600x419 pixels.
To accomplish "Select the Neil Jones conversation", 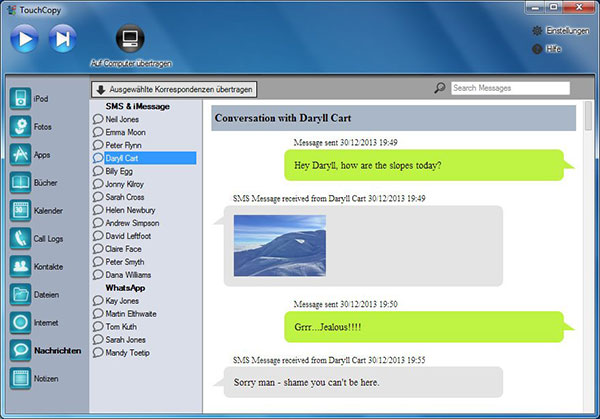I will tap(122, 119).
